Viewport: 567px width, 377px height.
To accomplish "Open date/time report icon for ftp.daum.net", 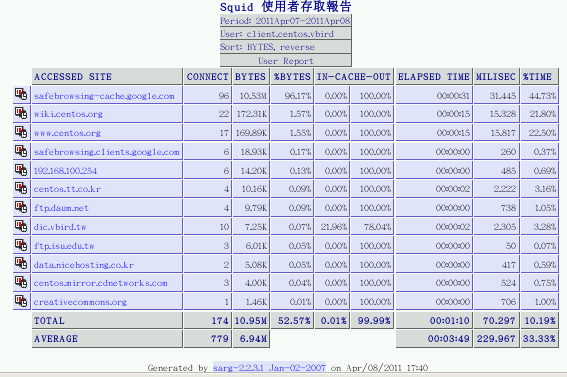I will 21,207.
